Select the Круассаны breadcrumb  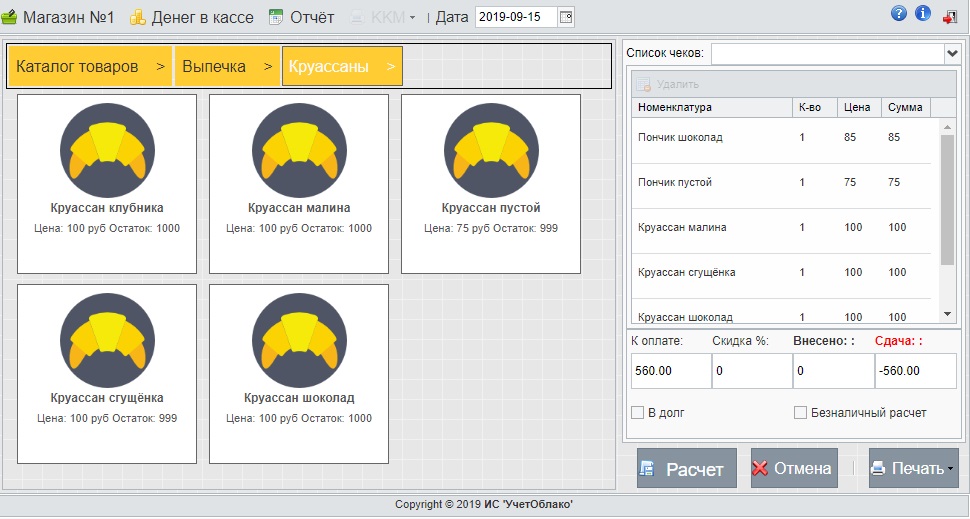pos(342,66)
